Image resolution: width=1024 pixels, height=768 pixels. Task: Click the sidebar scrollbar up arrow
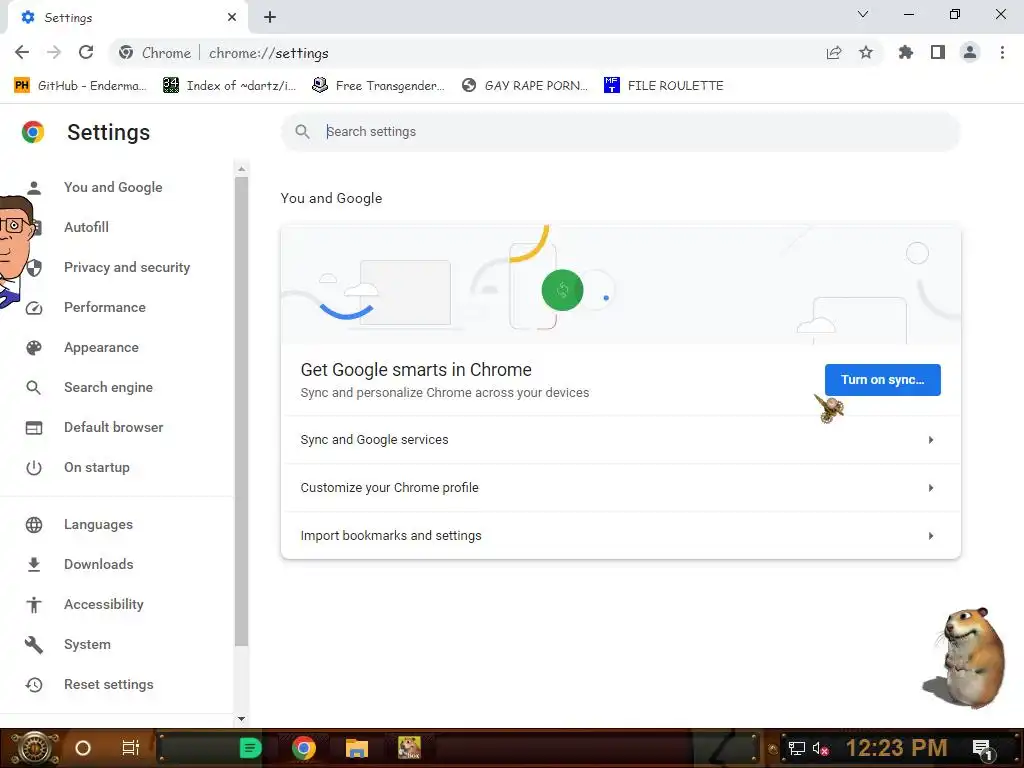242,169
